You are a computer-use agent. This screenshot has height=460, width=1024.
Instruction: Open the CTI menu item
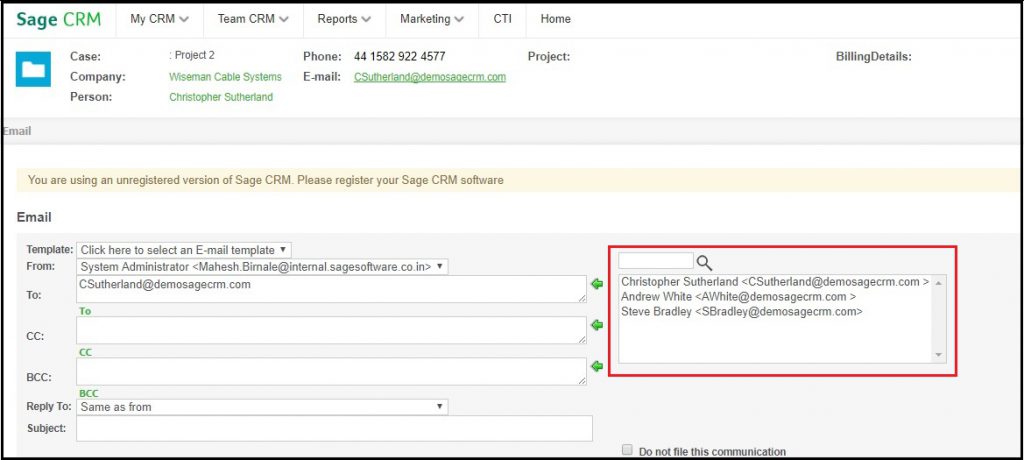click(x=502, y=20)
